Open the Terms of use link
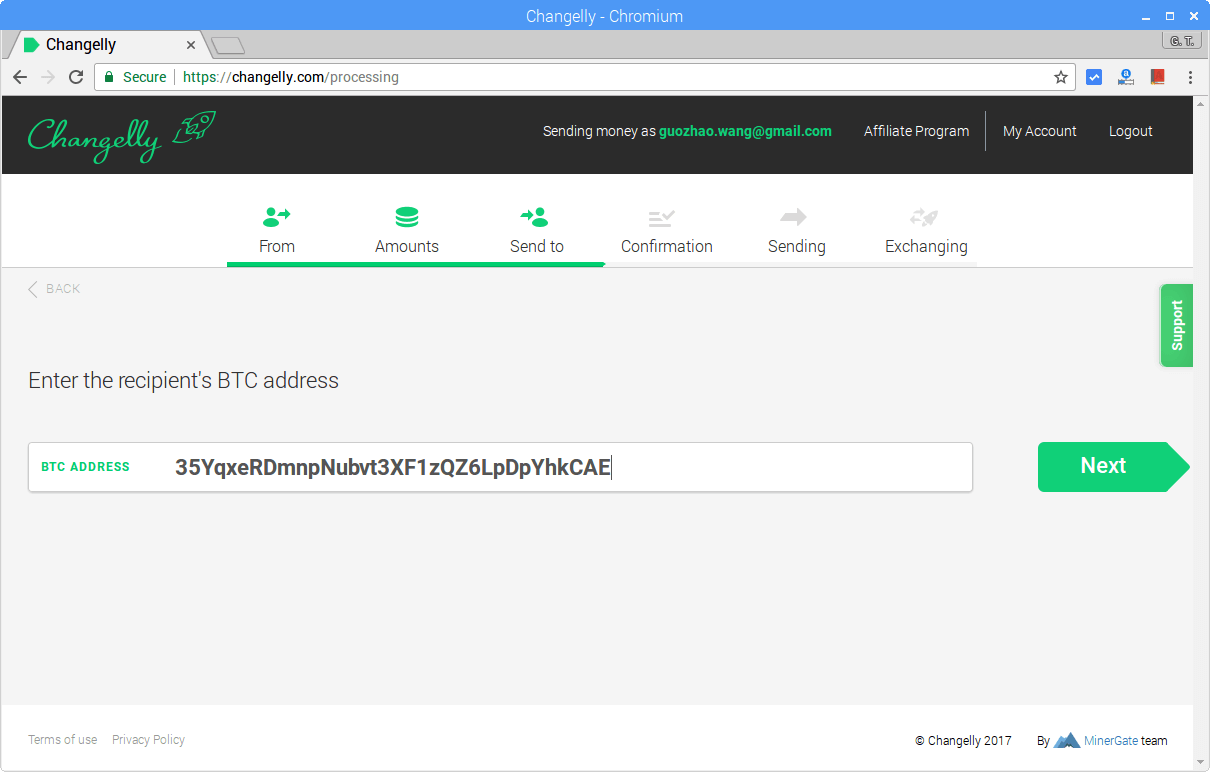 pos(62,740)
